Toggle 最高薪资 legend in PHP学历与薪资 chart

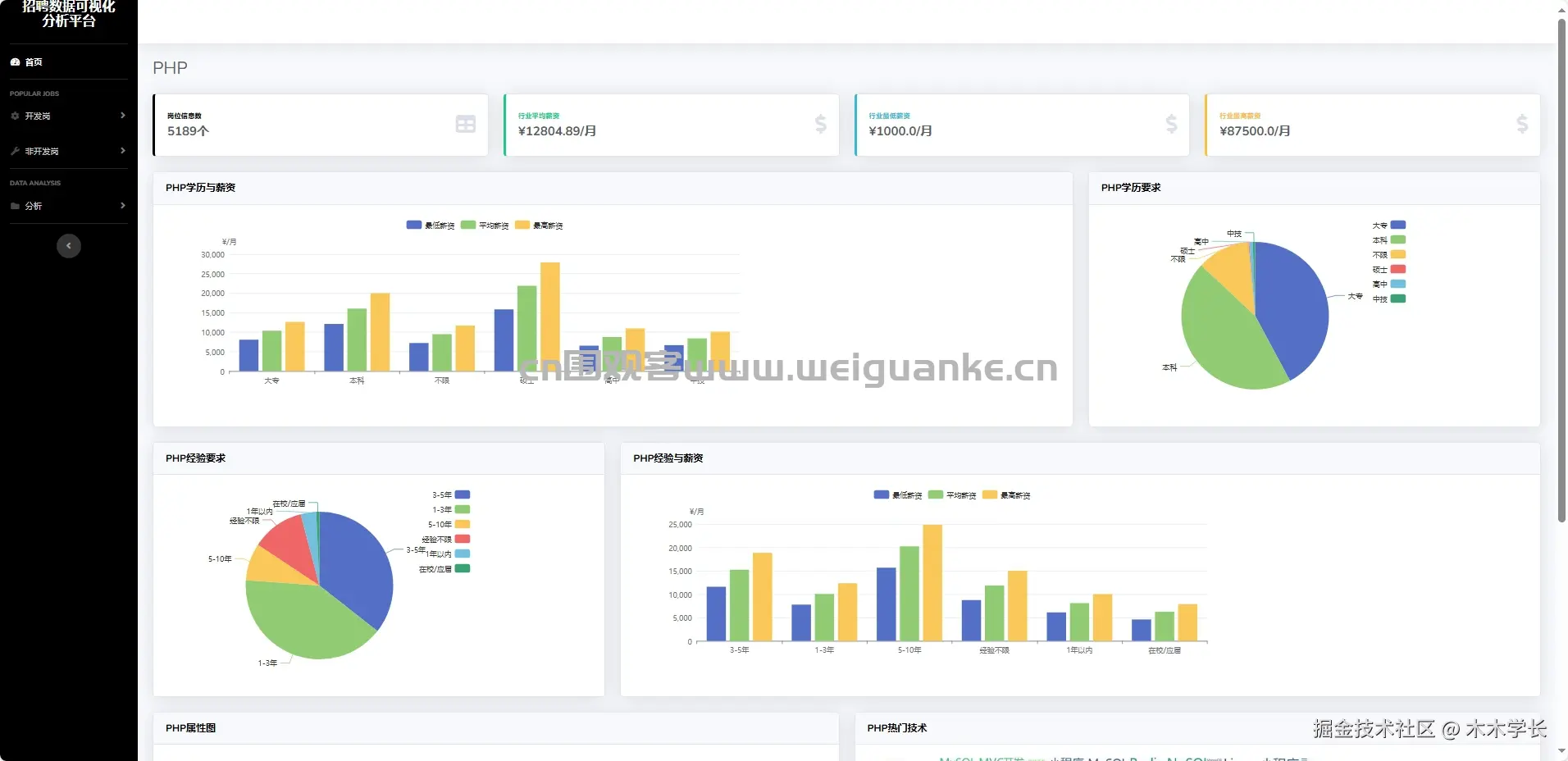[539, 226]
